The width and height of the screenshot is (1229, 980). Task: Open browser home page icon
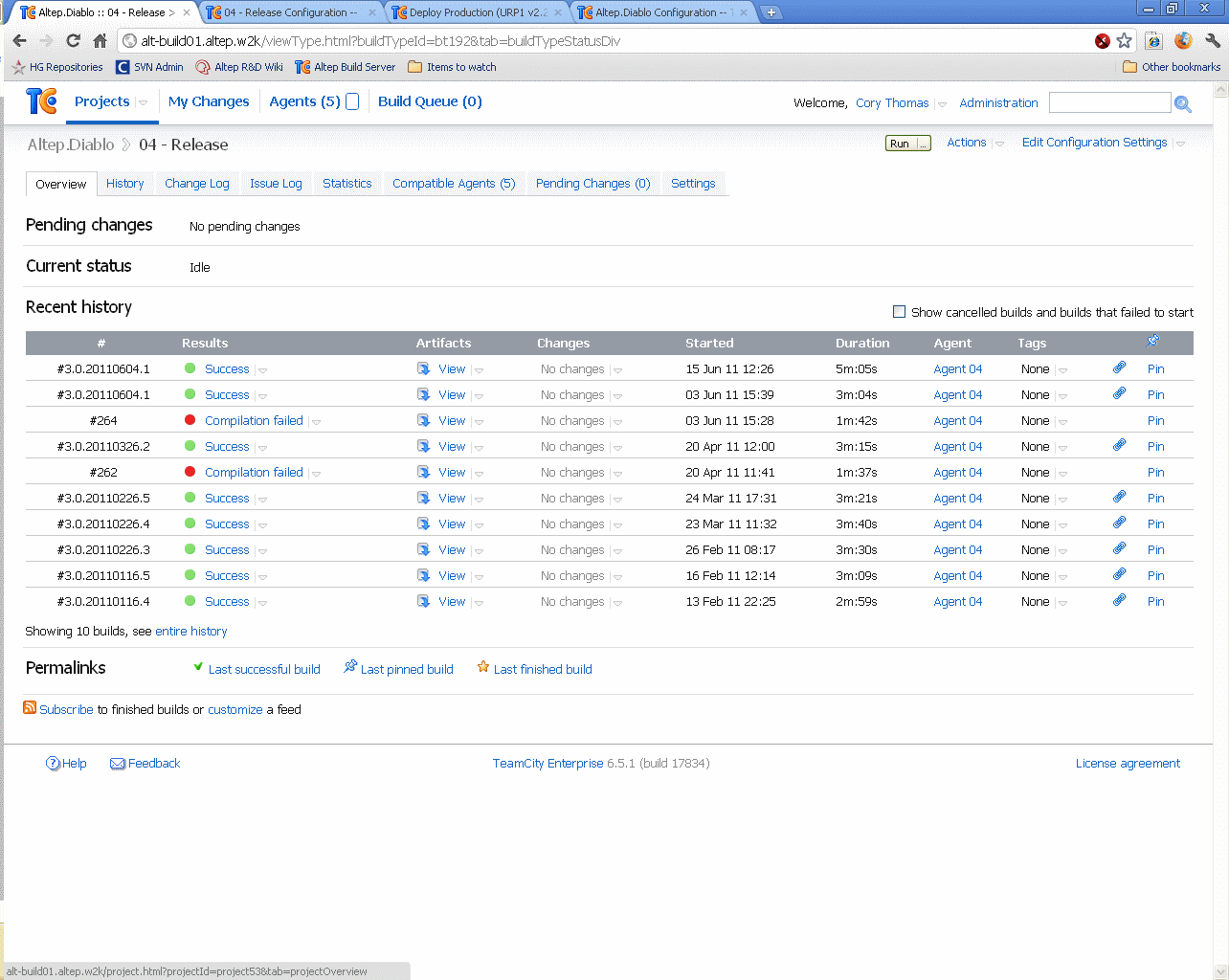(x=100, y=41)
